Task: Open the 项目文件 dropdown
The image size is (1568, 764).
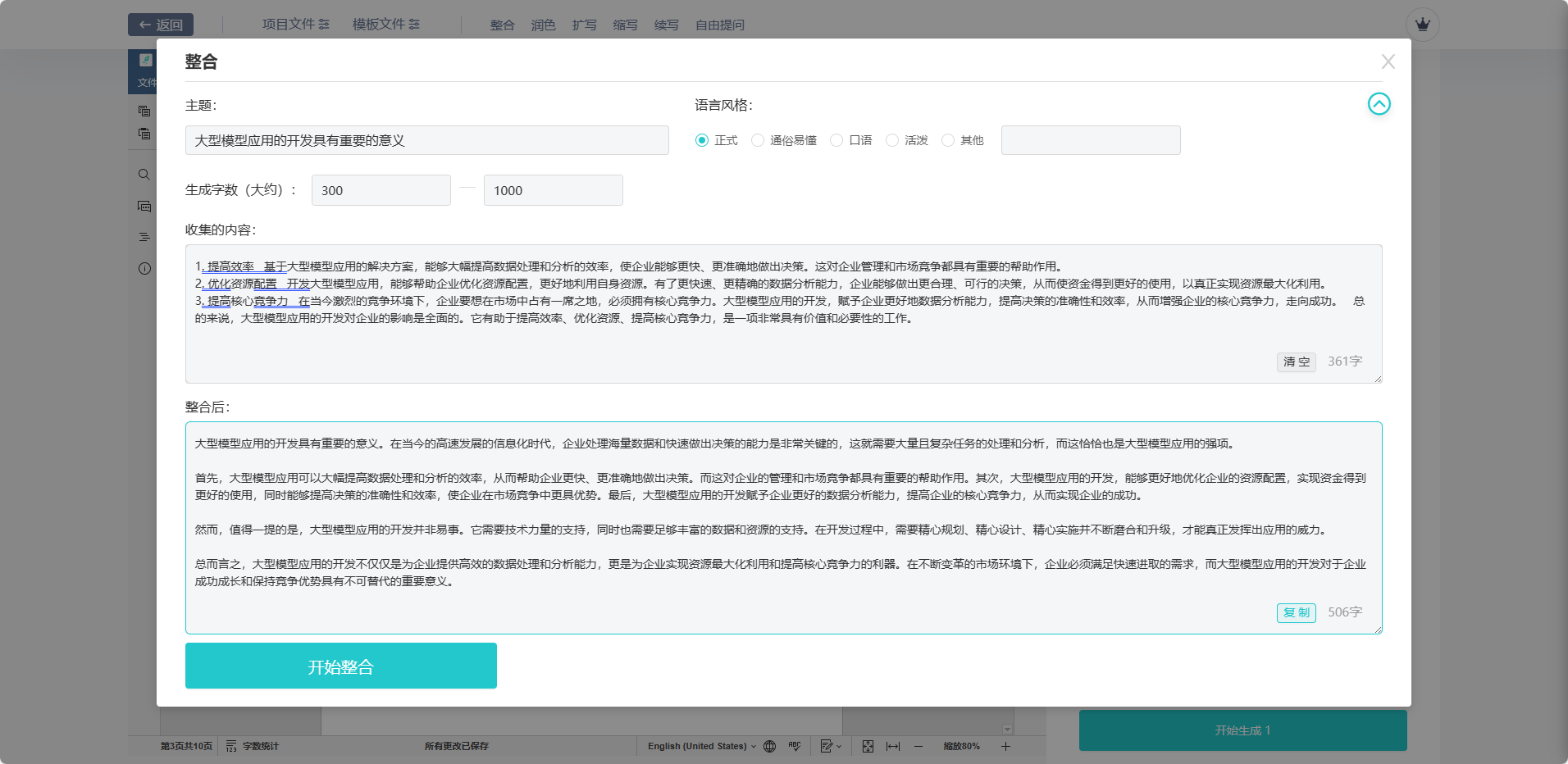Action: [295, 25]
